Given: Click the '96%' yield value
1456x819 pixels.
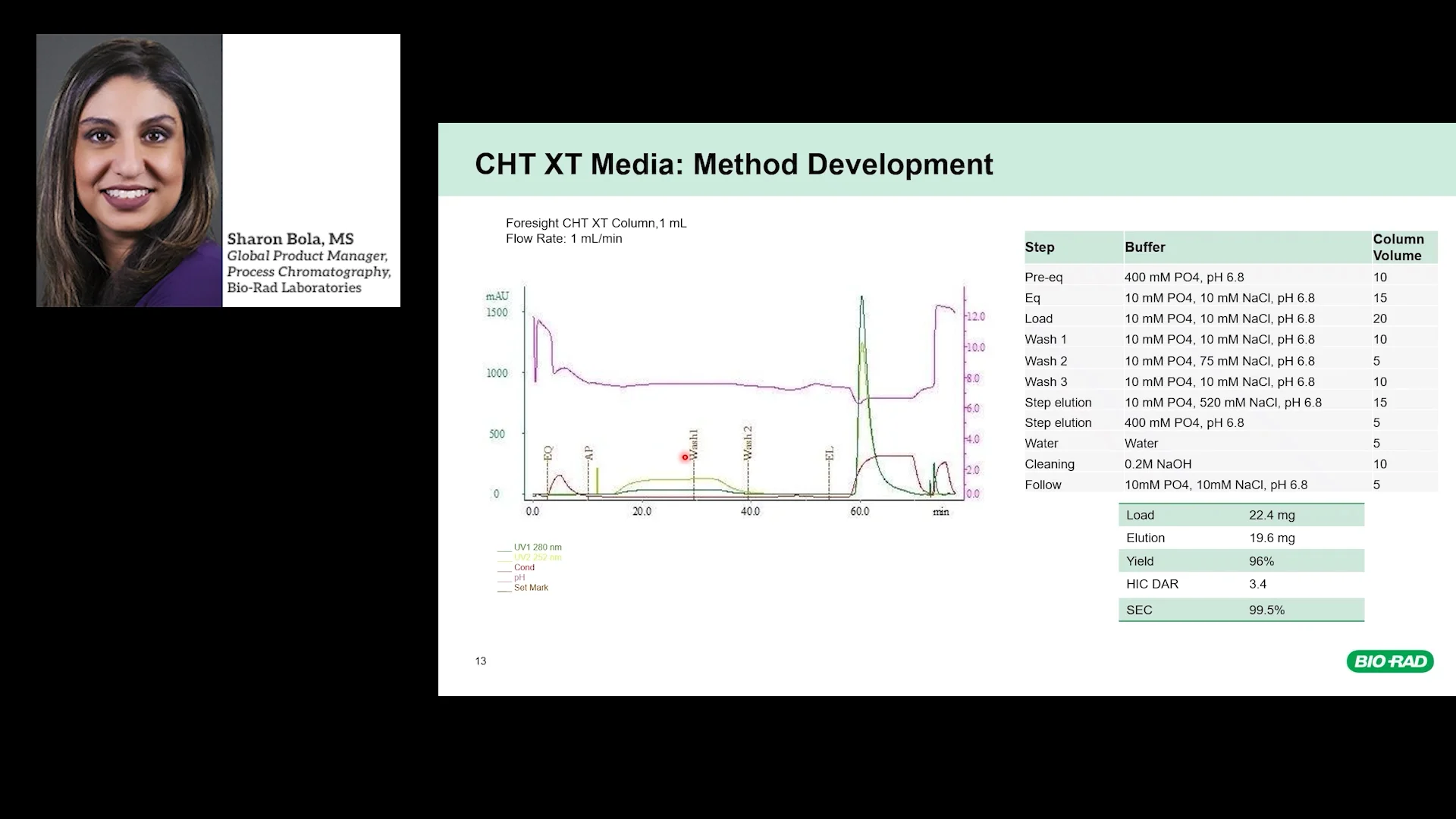Looking at the screenshot, I should [x=1261, y=561].
